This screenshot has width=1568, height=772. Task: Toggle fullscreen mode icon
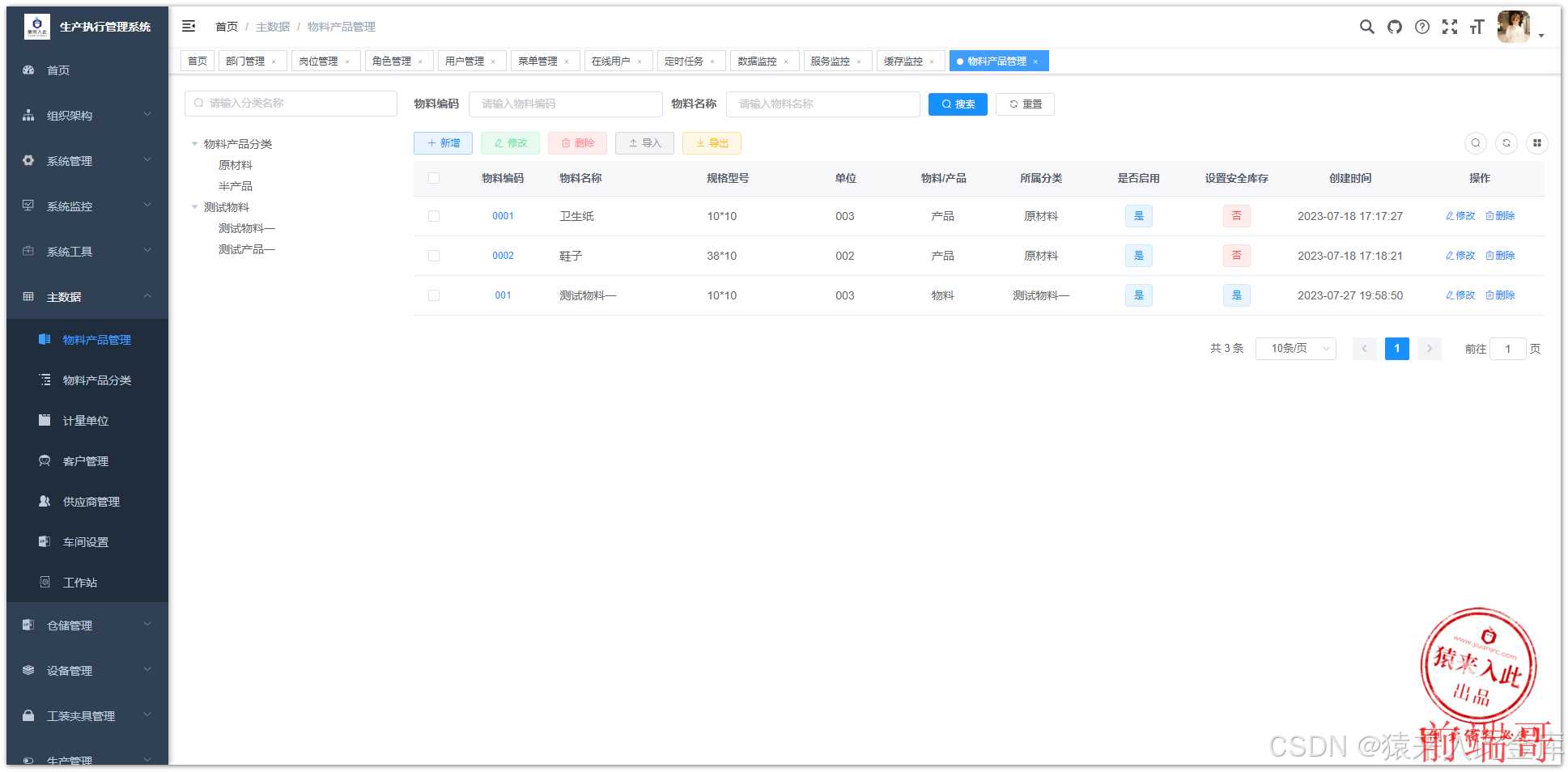[x=1449, y=27]
